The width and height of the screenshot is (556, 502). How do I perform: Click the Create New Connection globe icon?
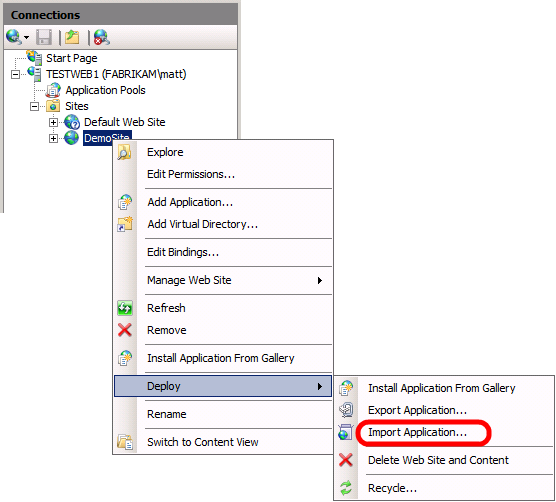coord(14,37)
